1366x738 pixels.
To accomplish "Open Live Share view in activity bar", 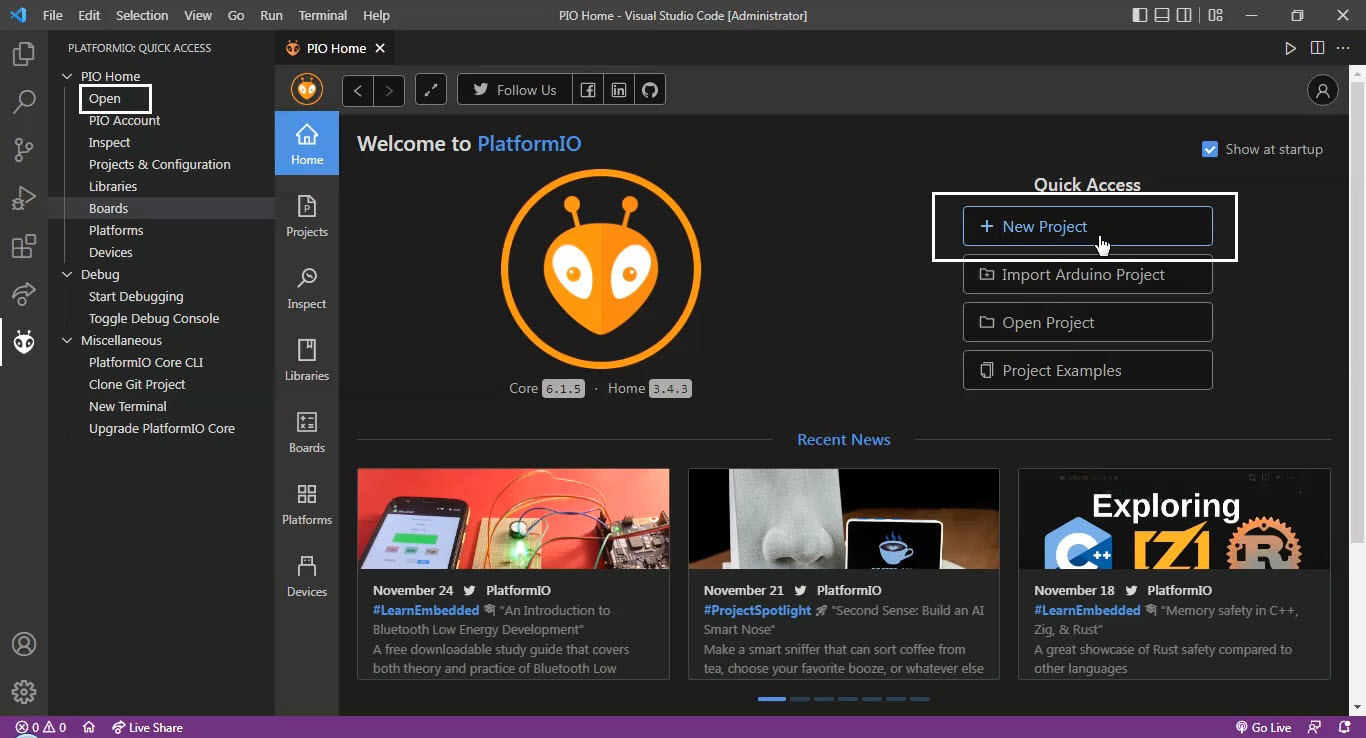I will pyautogui.click(x=24, y=294).
